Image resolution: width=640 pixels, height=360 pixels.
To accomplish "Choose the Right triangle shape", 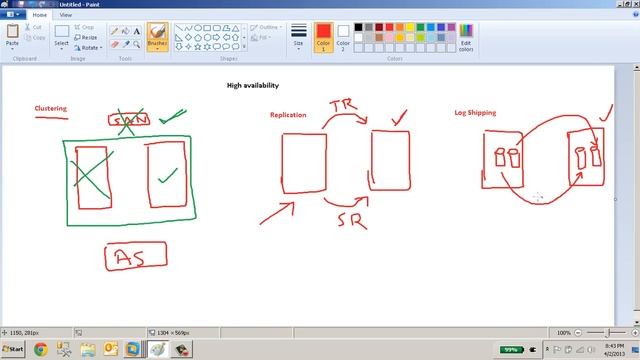I will [179, 38].
